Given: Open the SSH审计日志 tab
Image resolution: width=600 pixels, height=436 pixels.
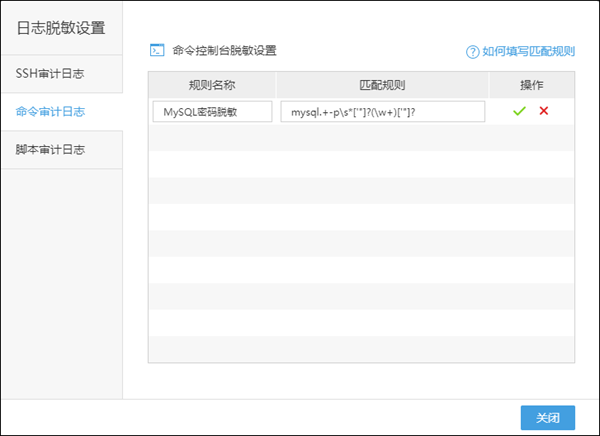Looking at the screenshot, I should coord(50,74).
